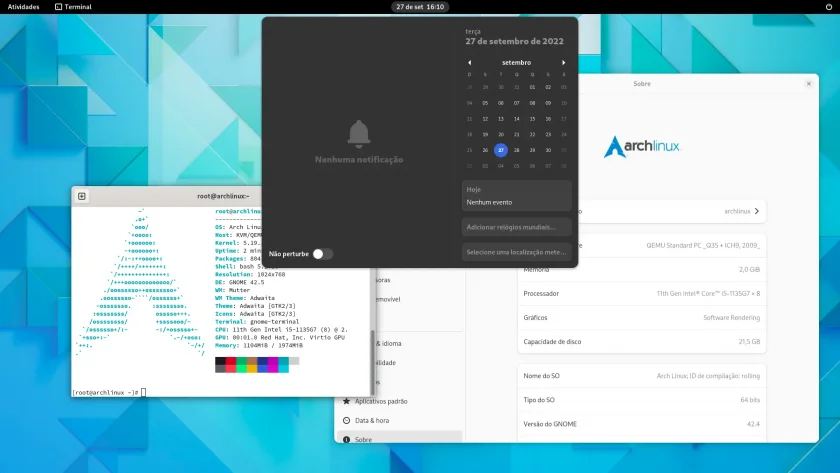Click the Versão do GNOME row
This screenshot has width=840, height=473.
coord(642,424)
